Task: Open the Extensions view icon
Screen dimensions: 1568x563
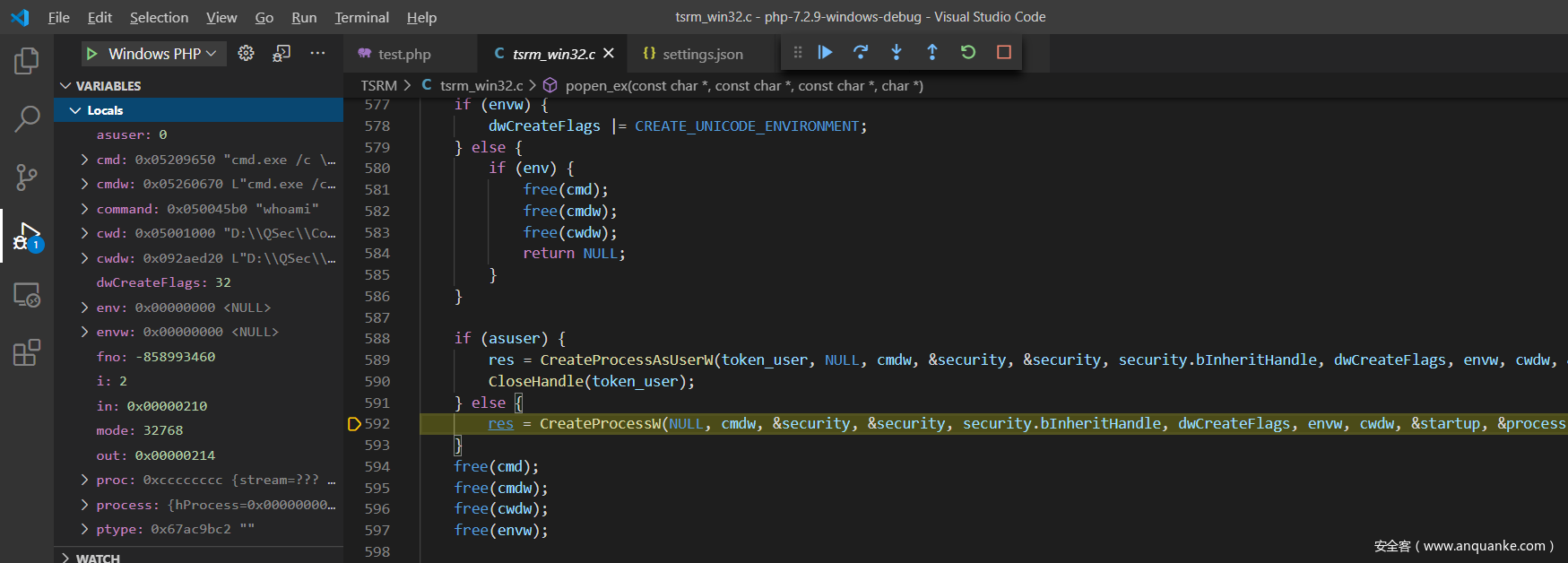Action: pyautogui.click(x=27, y=352)
